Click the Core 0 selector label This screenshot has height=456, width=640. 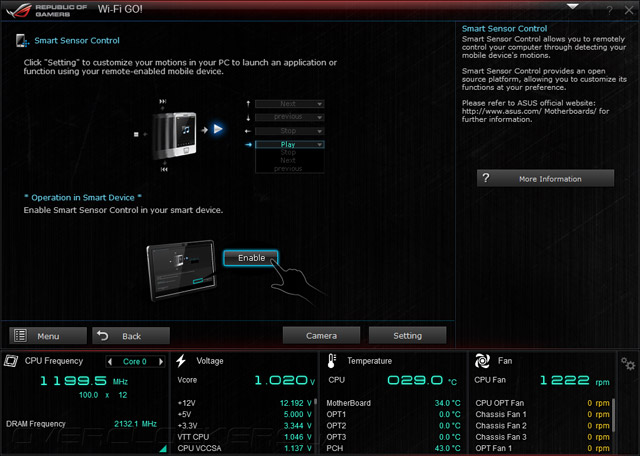click(135, 362)
